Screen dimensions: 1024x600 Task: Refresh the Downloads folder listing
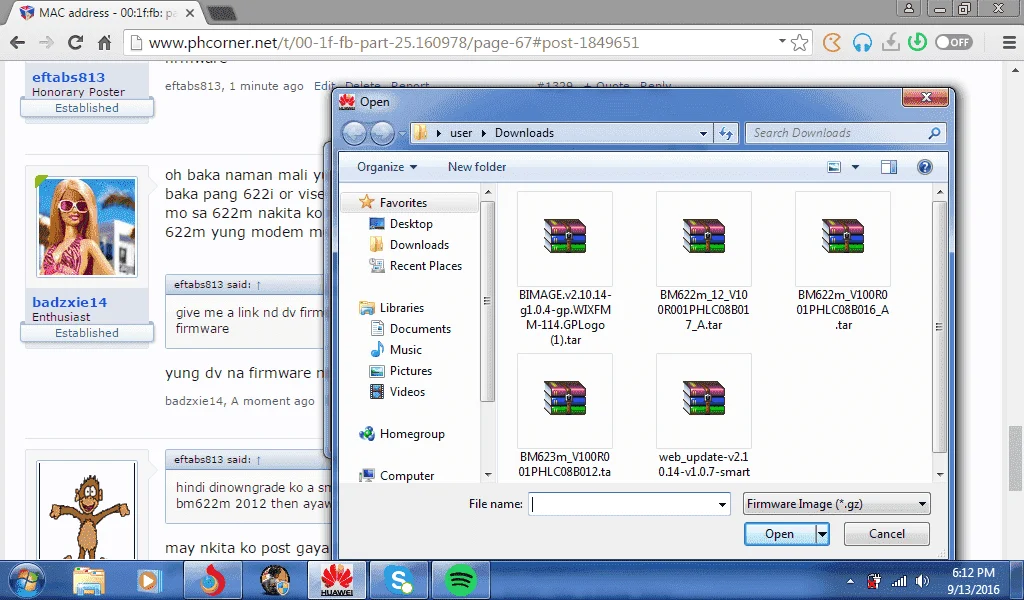pyautogui.click(x=726, y=133)
